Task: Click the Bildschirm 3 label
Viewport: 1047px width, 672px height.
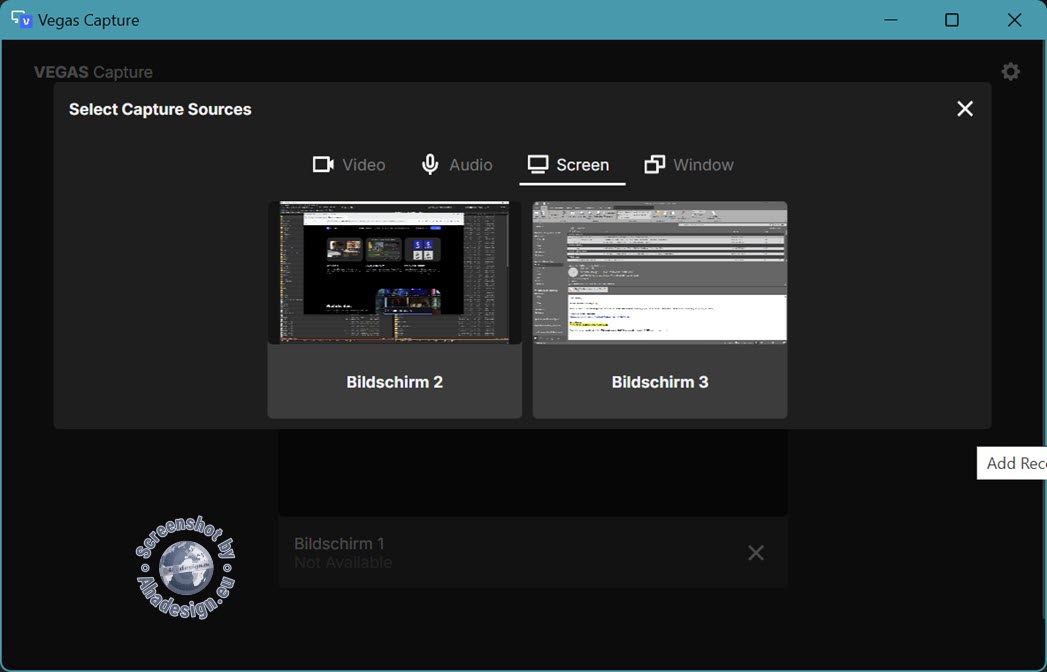Action: click(660, 382)
